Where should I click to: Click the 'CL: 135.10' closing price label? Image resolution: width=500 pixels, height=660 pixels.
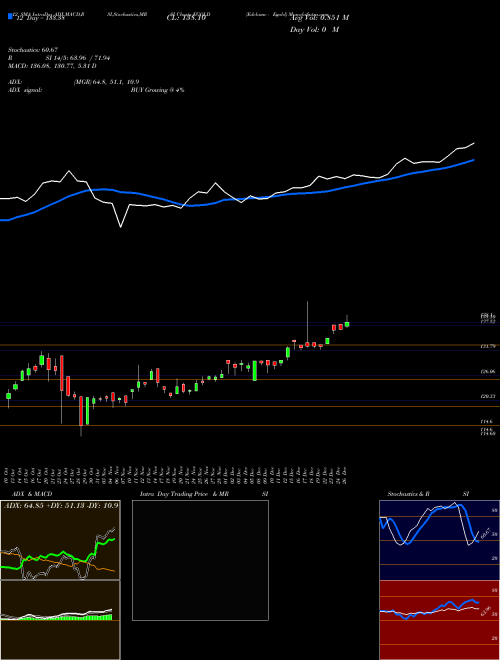point(186,19)
